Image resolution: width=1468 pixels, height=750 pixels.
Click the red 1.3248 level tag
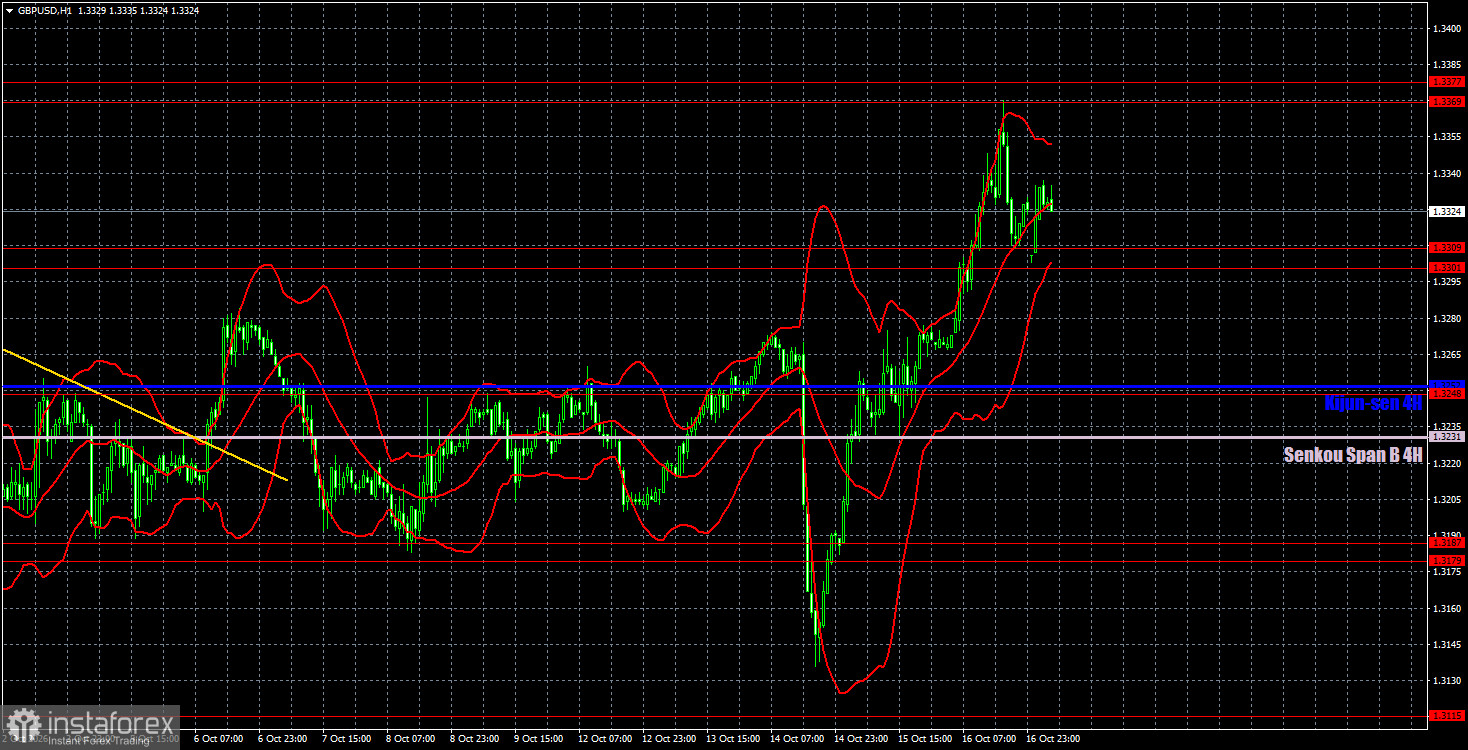tap(1447, 394)
